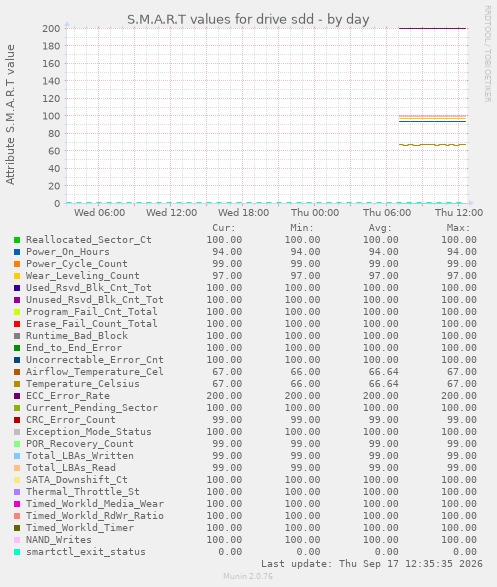Image resolution: width=497 pixels, height=587 pixels.
Task: Click the Max: column header
Action: [458, 228]
